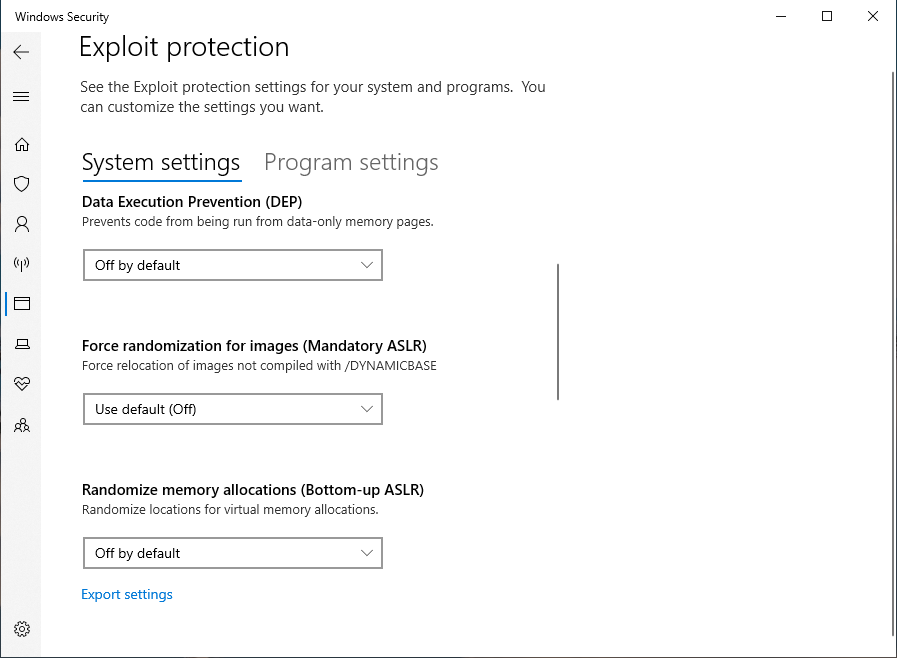Open Firewall & network protection icon
This screenshot has height=658, width=897.
click(21, 264)
